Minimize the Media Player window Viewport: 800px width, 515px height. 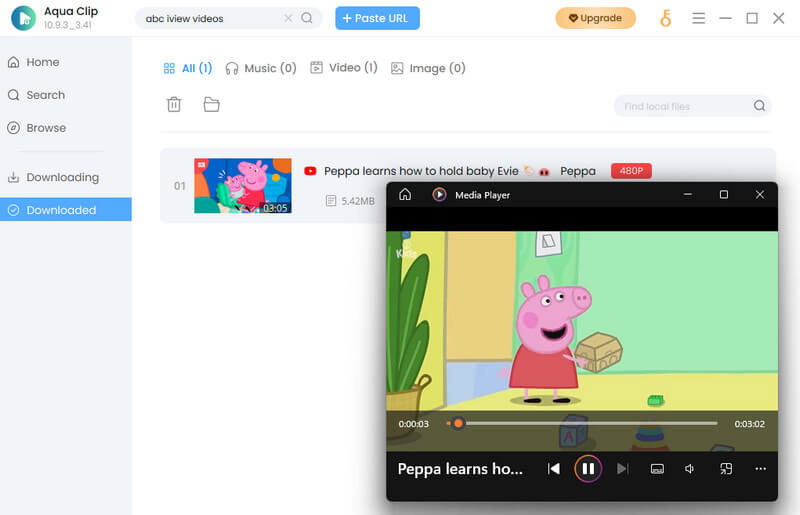point(688,194)
